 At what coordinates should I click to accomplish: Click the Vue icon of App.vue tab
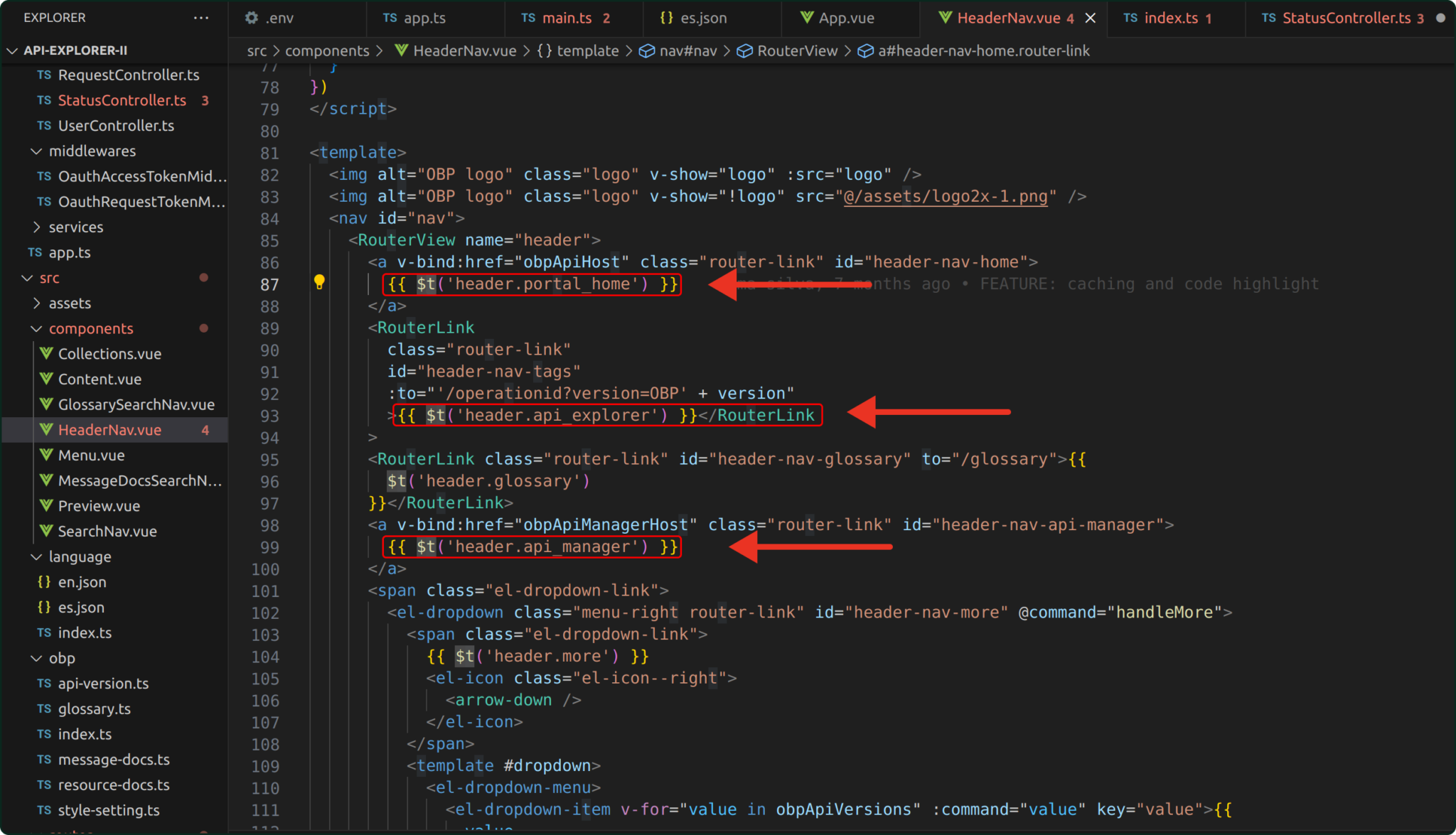point(806,18)
